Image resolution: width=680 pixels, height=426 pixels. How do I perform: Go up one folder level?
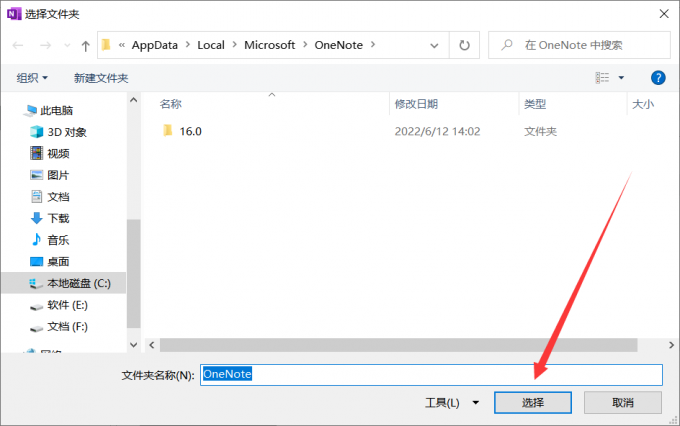click(85, 46)
